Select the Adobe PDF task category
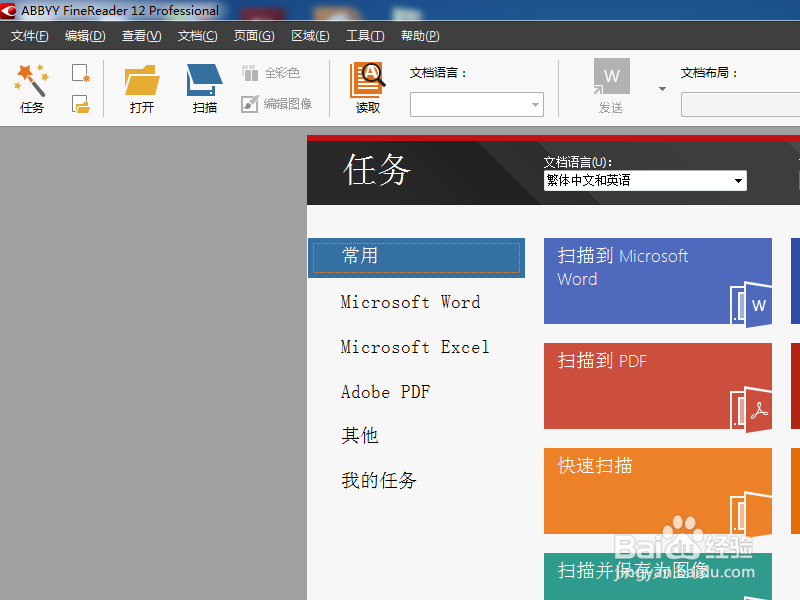Viewport: 800px width, 600px height. pos(385,392)
